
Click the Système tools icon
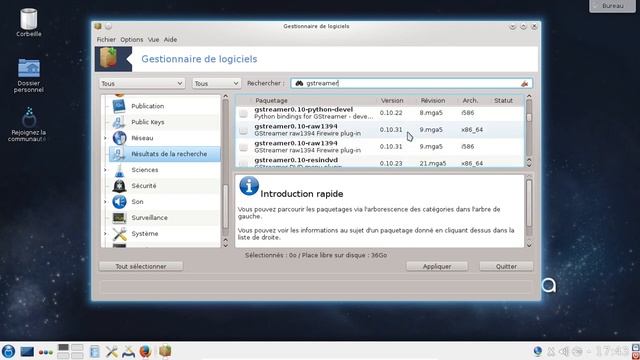(119, 233)
